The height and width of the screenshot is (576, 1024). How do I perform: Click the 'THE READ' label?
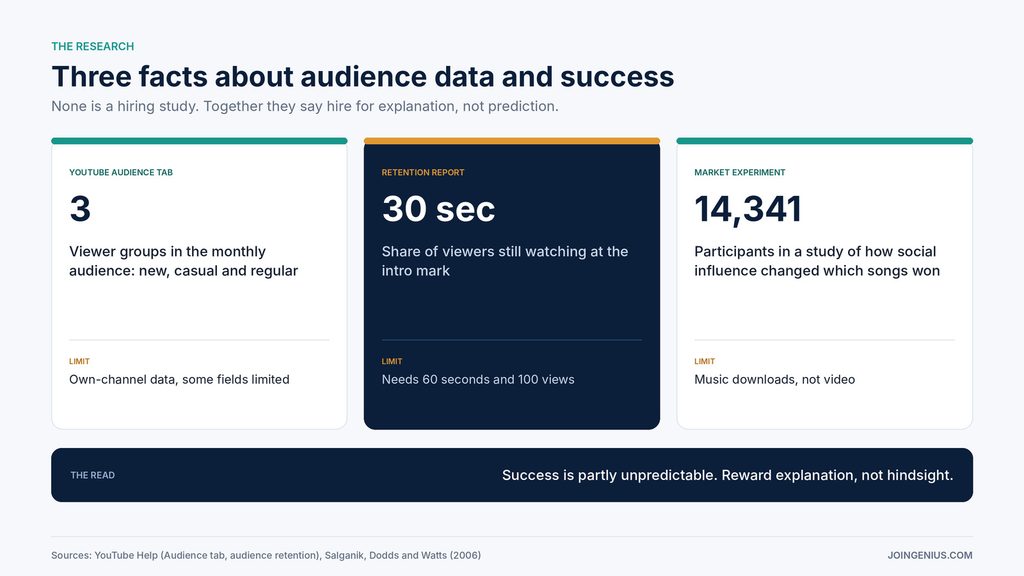coord(93,475)
